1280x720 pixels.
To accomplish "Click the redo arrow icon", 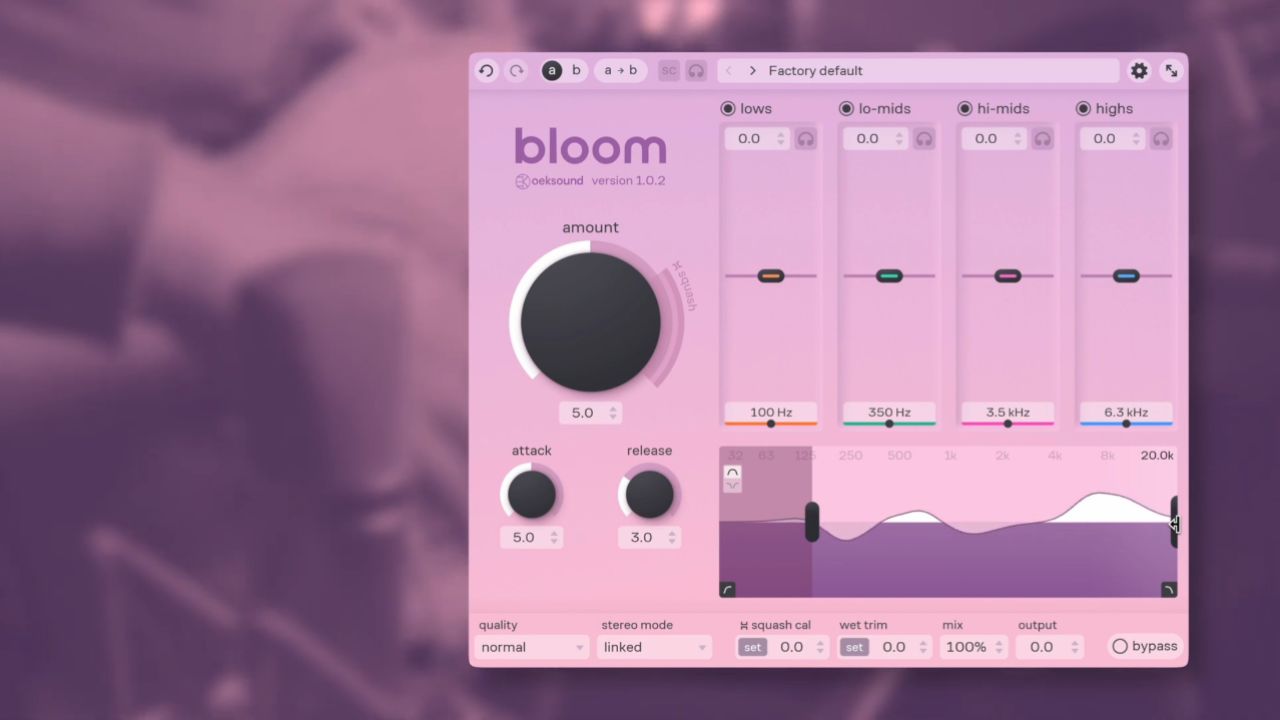I will (516, 70).
